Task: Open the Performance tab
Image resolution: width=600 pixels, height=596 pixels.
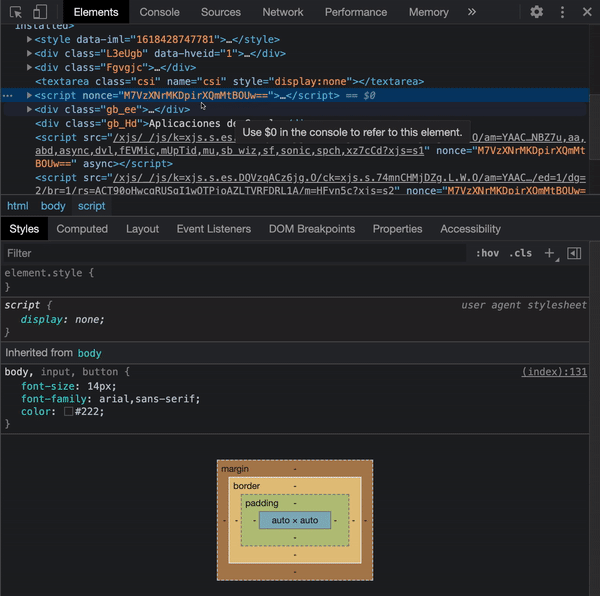Action: tap(356, 12)
